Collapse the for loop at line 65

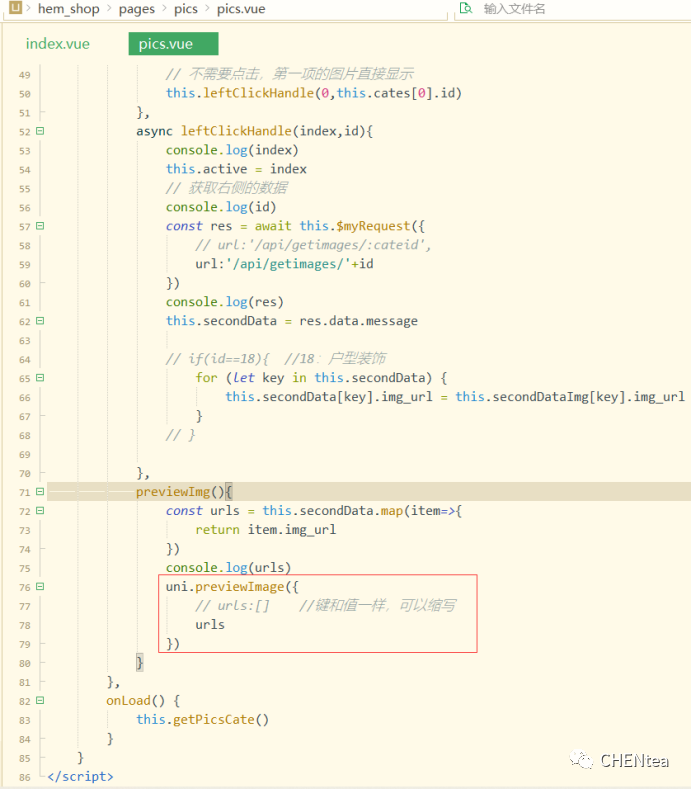40,377
